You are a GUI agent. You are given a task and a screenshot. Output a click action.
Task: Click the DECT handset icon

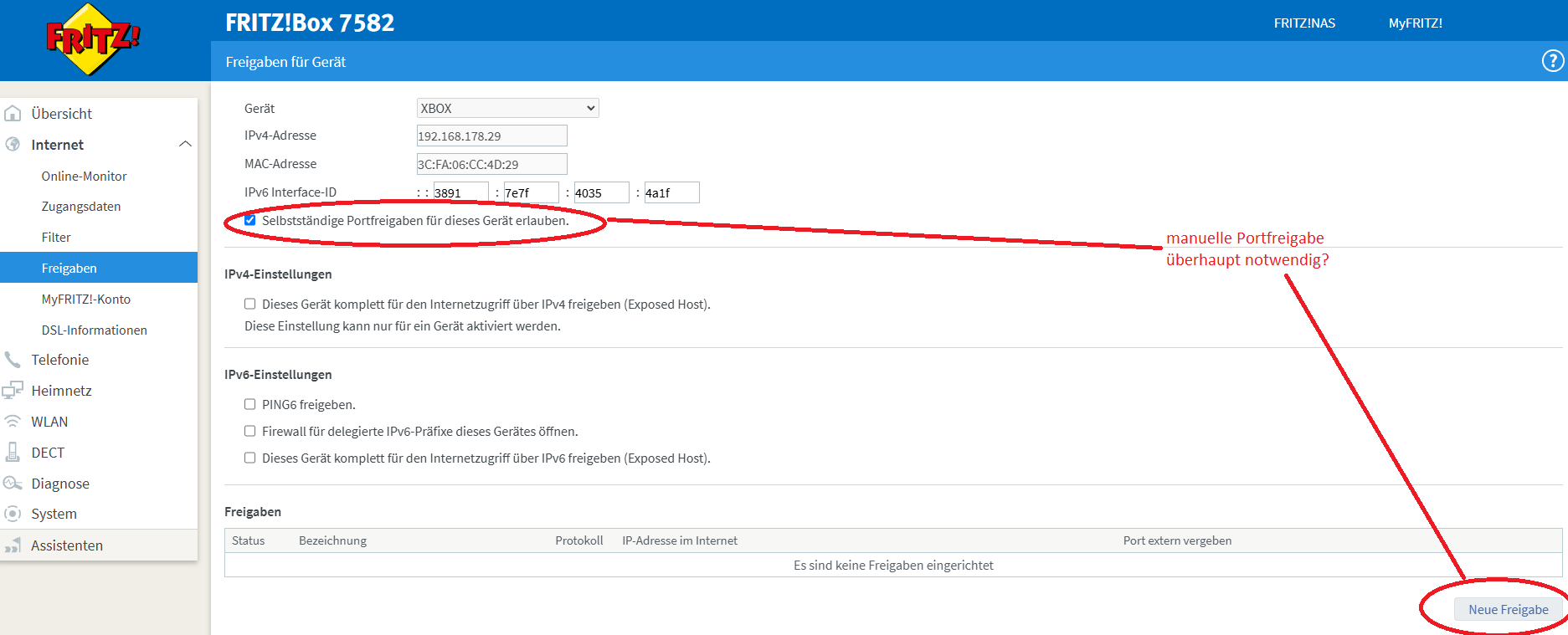tap(13, 452)
